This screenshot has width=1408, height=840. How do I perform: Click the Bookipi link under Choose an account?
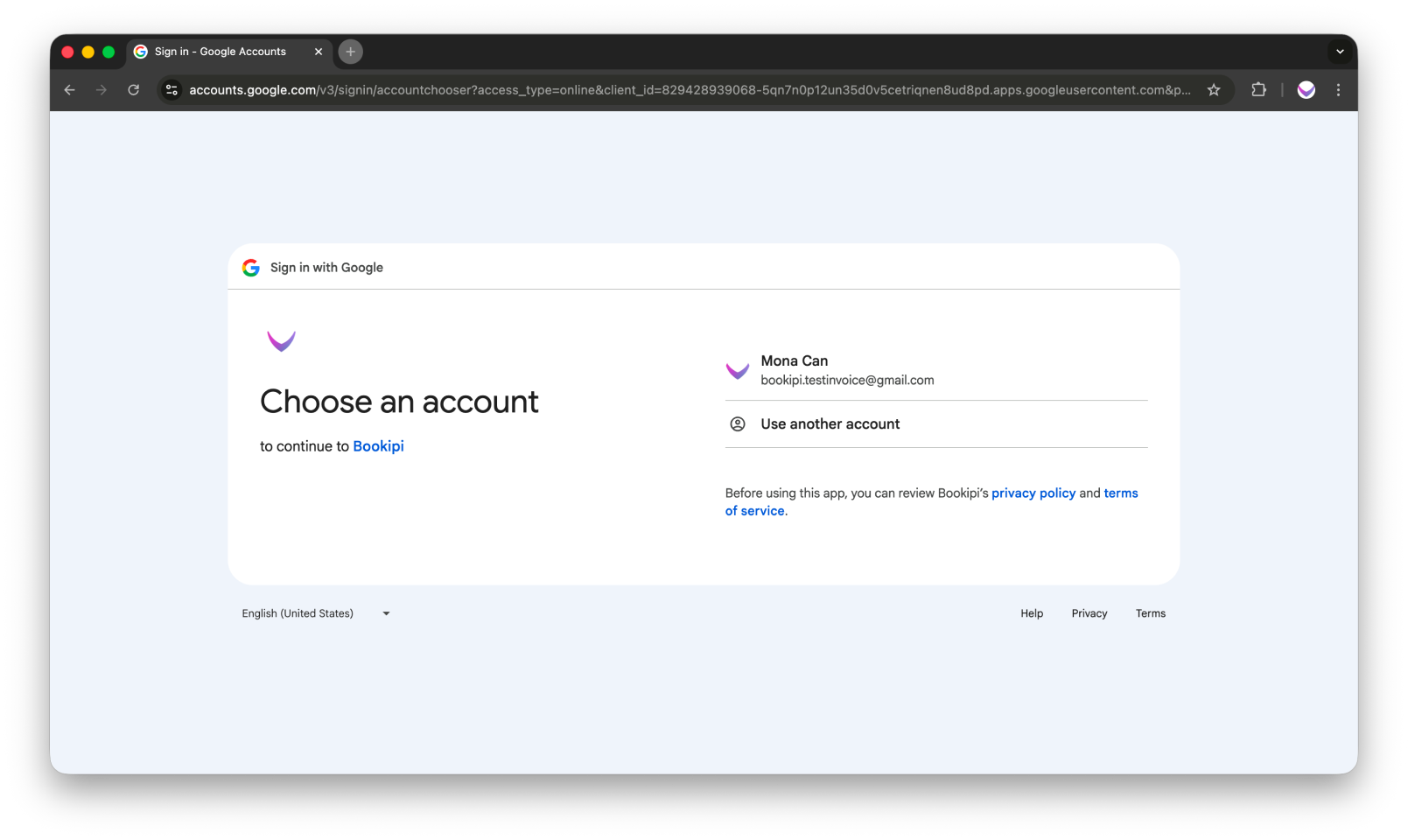378,445
